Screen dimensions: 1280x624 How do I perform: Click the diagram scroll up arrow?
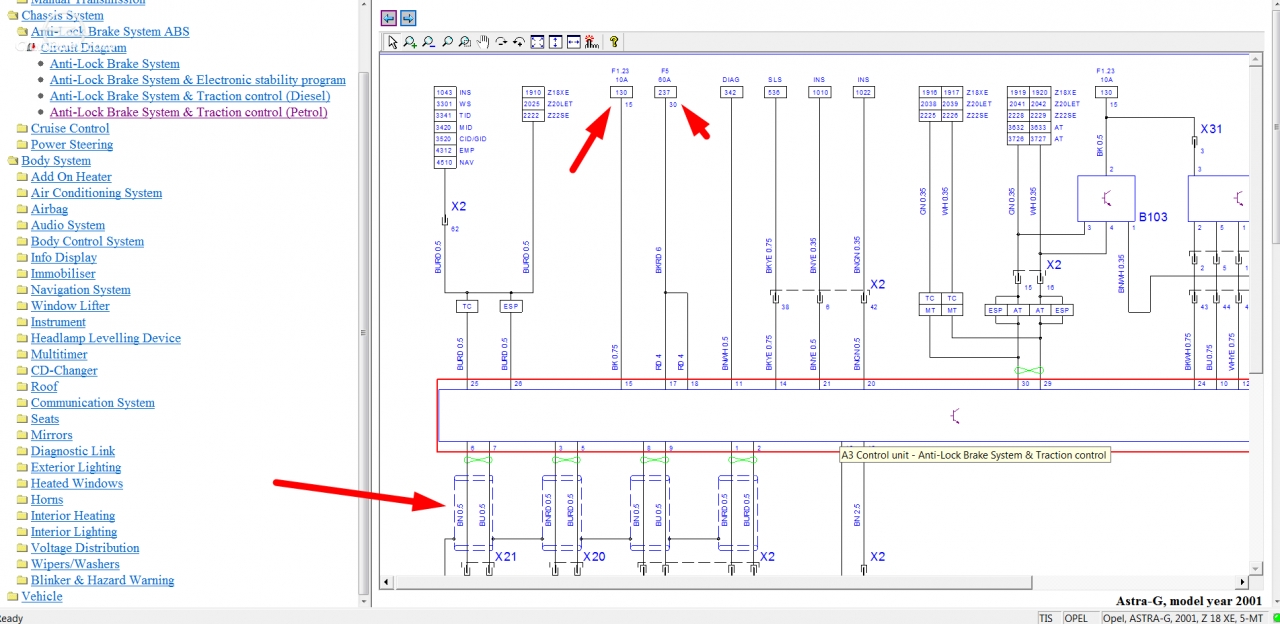pyautogui.click(x=1256, y=60)
